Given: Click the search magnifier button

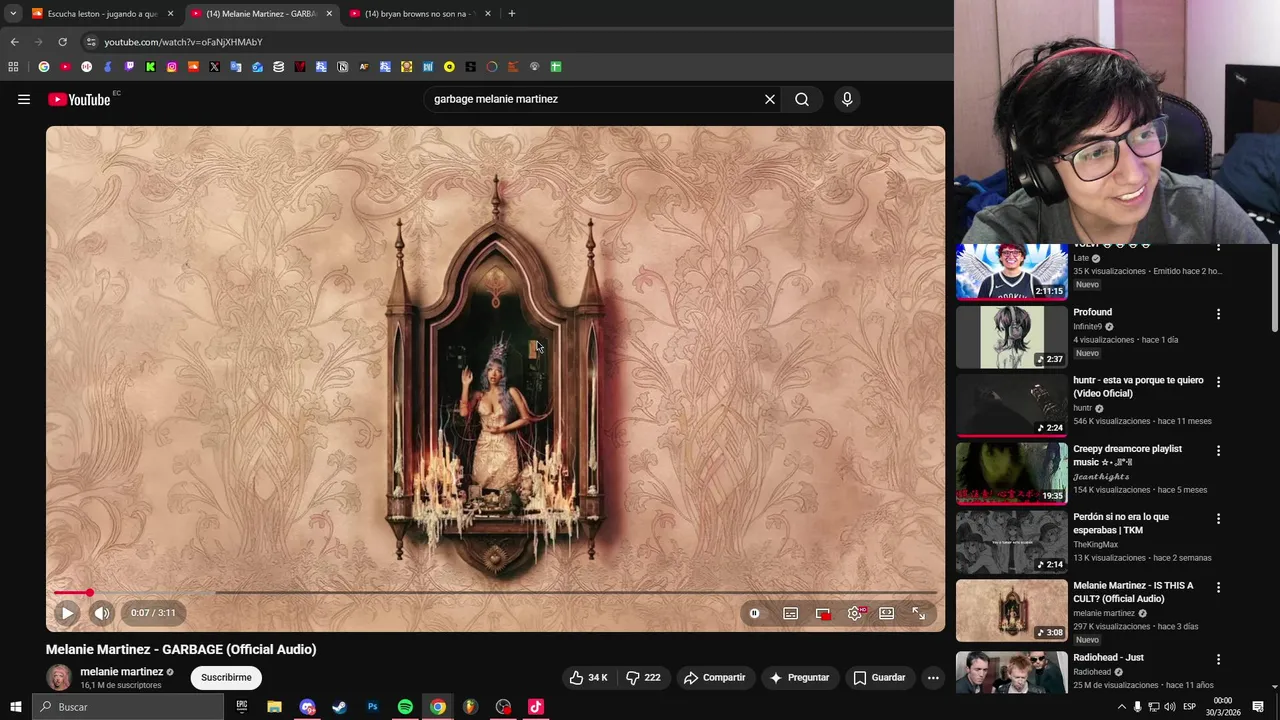Looking at the screenshot, I should (x=802, y=99).
